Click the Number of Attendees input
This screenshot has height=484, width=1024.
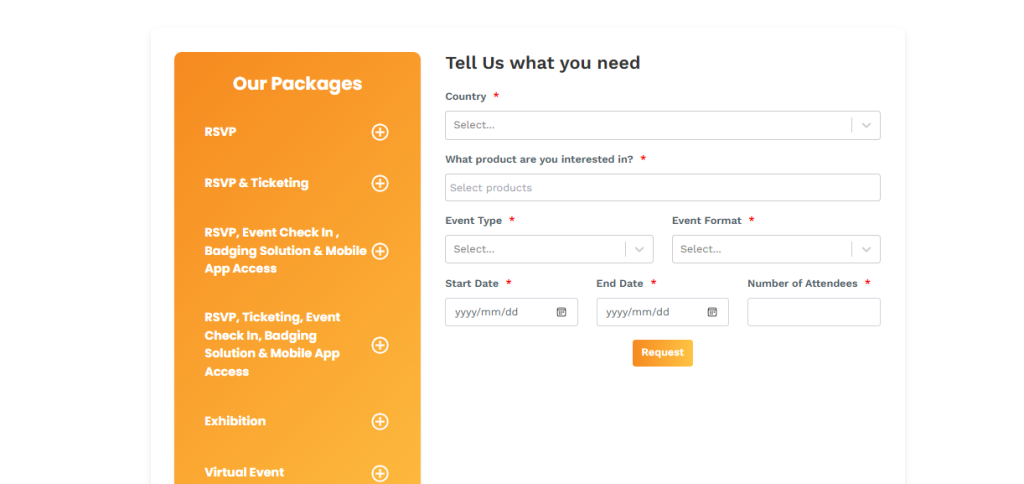point(813,312)
